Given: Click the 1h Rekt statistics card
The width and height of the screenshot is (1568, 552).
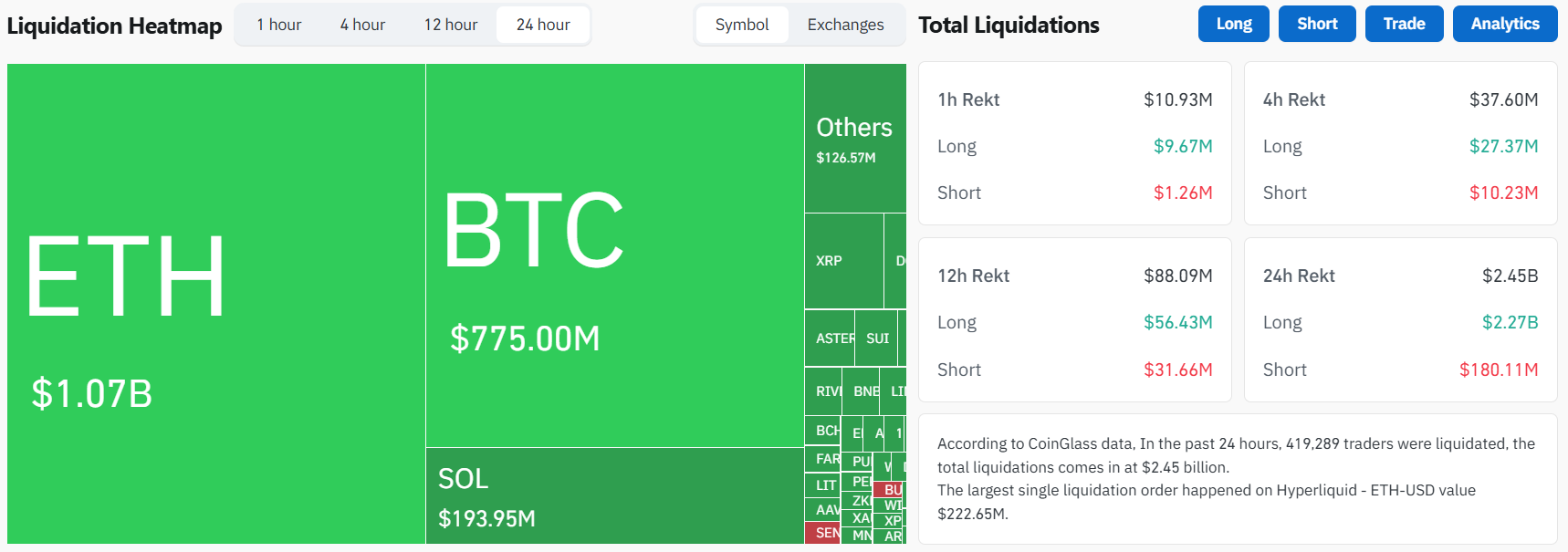Looking at the screenshot, I should point(1074,143).
